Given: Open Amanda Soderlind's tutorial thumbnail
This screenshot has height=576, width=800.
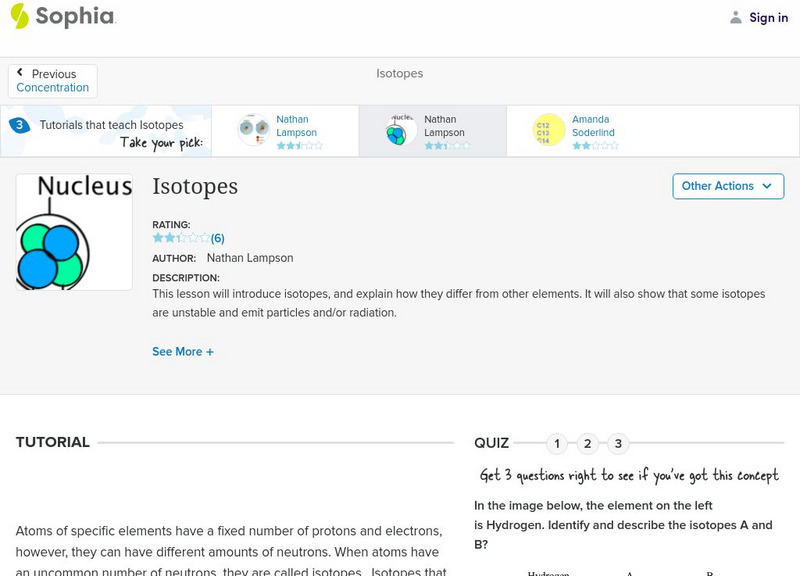Looking at the screenshot, I should point(549,131).
